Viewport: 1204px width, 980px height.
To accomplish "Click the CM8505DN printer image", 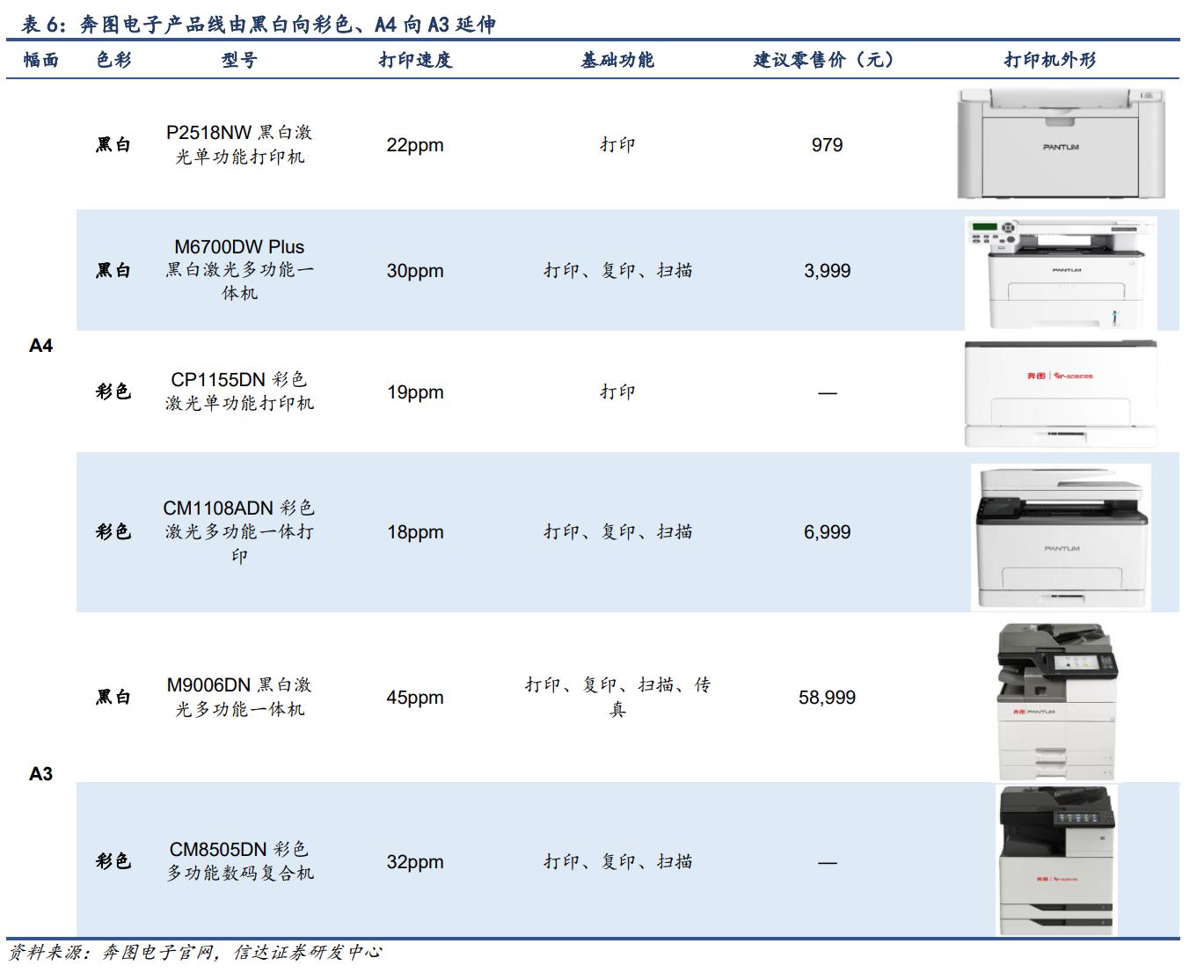I will pyautogui.click(x=1056, y=860).
